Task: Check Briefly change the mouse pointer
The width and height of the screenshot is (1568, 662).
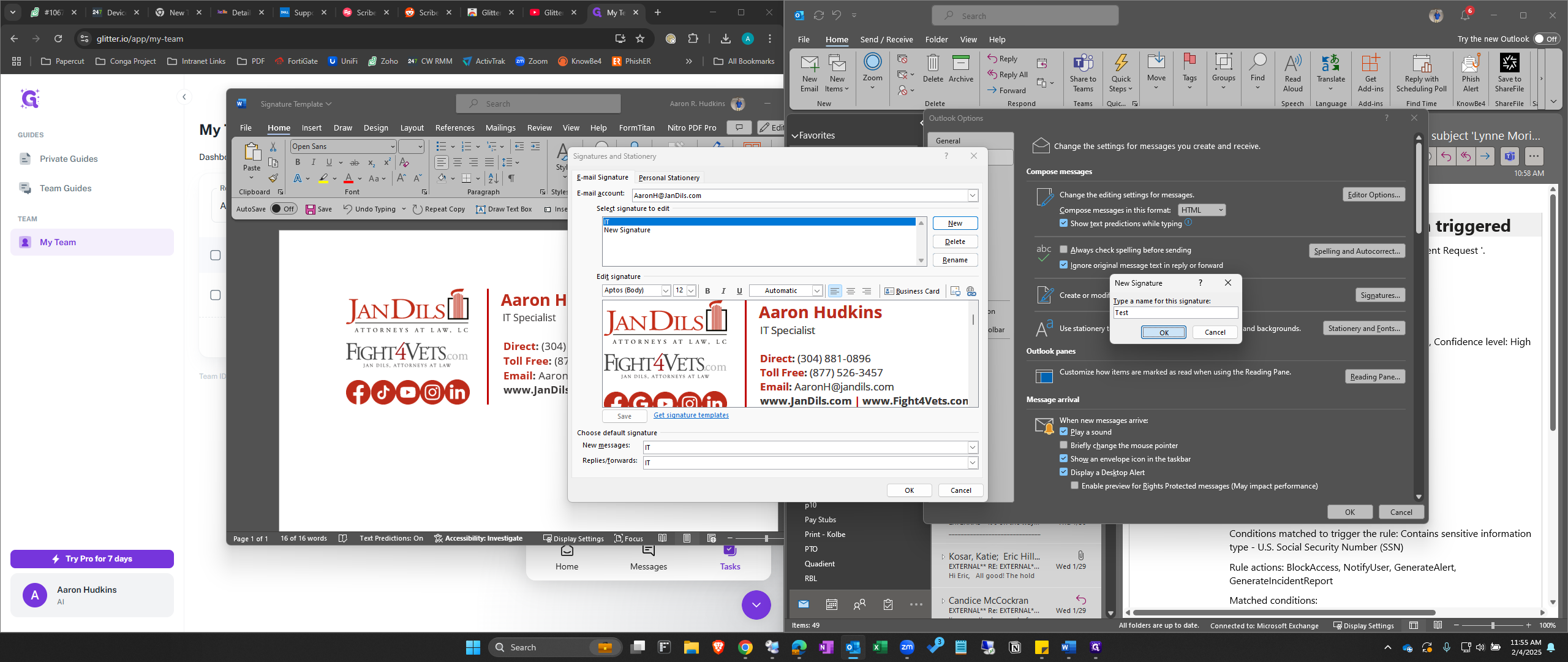Action: tap(1063, 445)
